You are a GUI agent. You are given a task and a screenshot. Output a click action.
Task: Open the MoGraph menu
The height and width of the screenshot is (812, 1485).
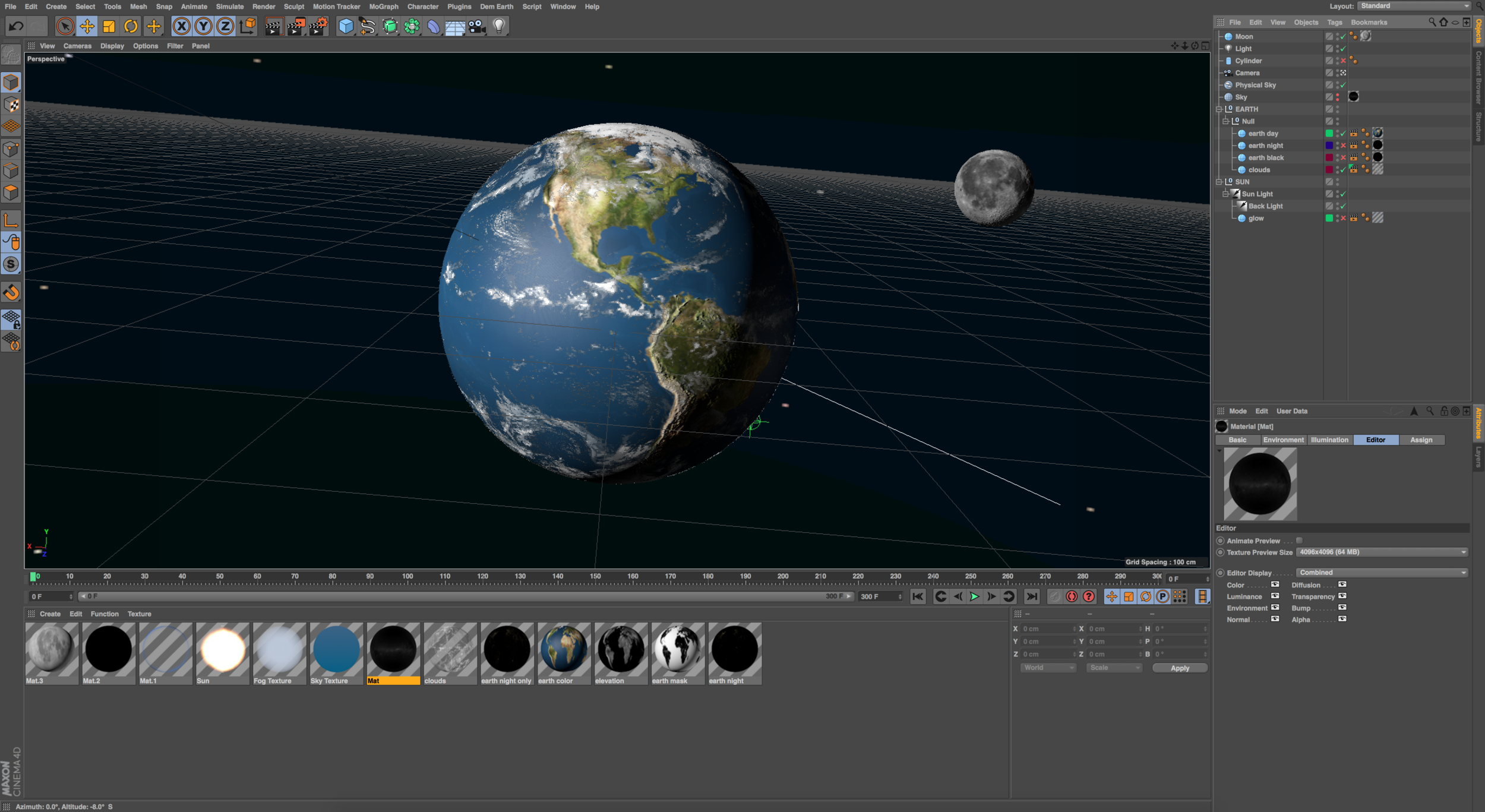[x=383, y=7]
